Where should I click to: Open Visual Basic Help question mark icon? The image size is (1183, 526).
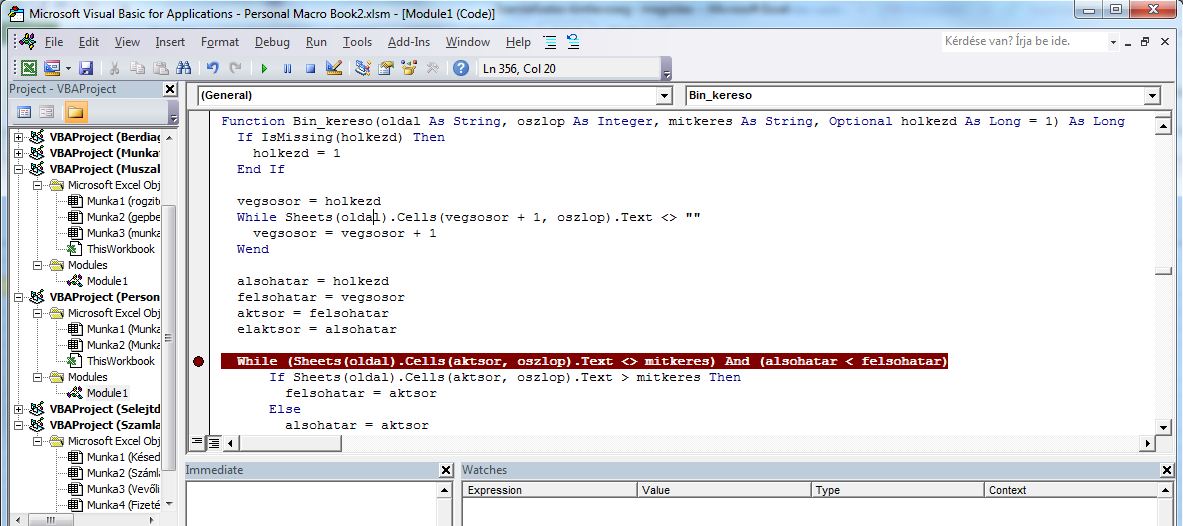461,68
